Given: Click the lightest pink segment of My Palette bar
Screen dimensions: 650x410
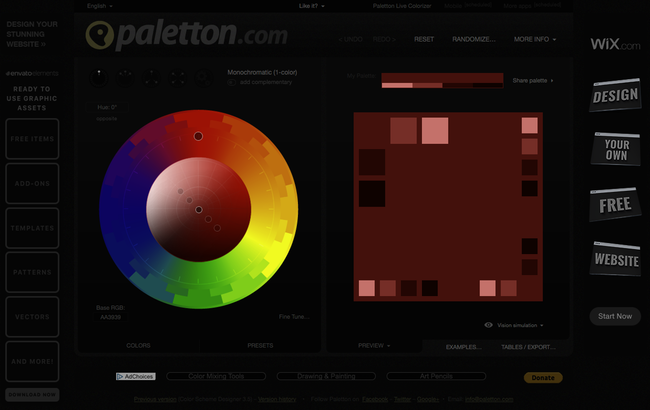Looking at the screenshot, I should 397,85.
